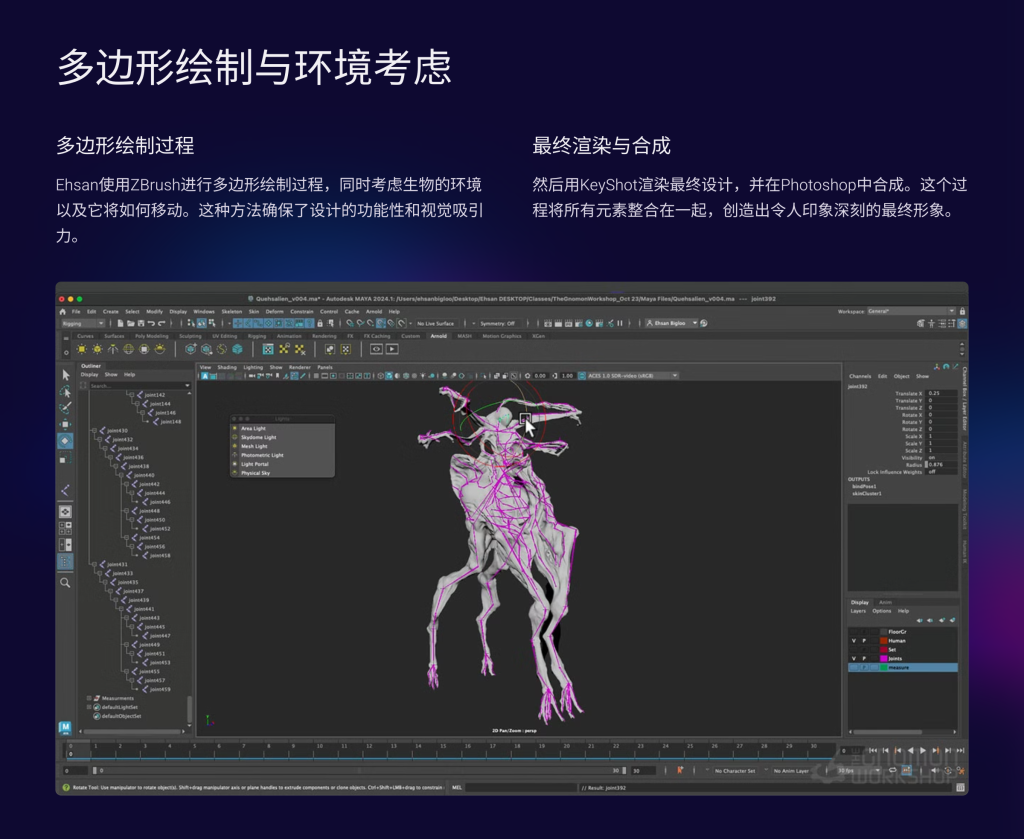Toggle the workspace lock icon

(x=962, y=311)
